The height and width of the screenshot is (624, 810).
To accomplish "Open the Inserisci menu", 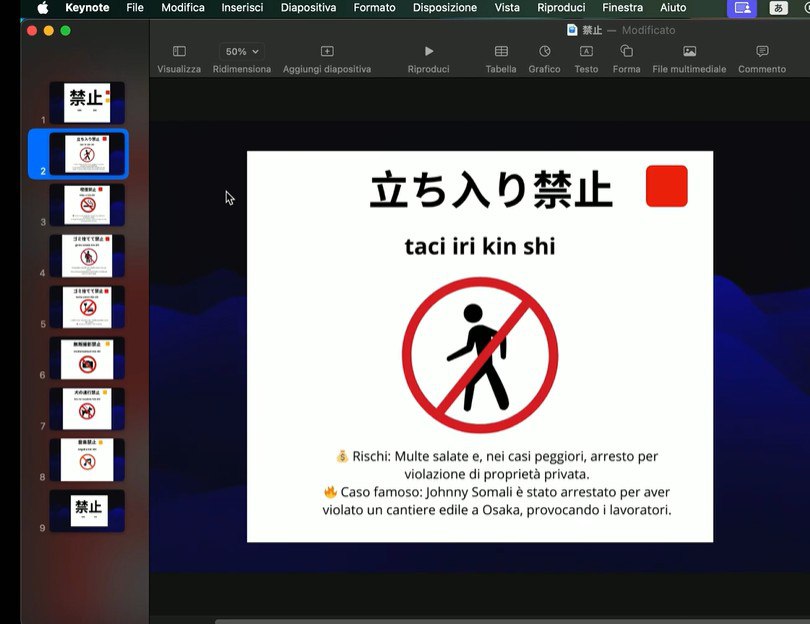I will (x=242, y=7).
